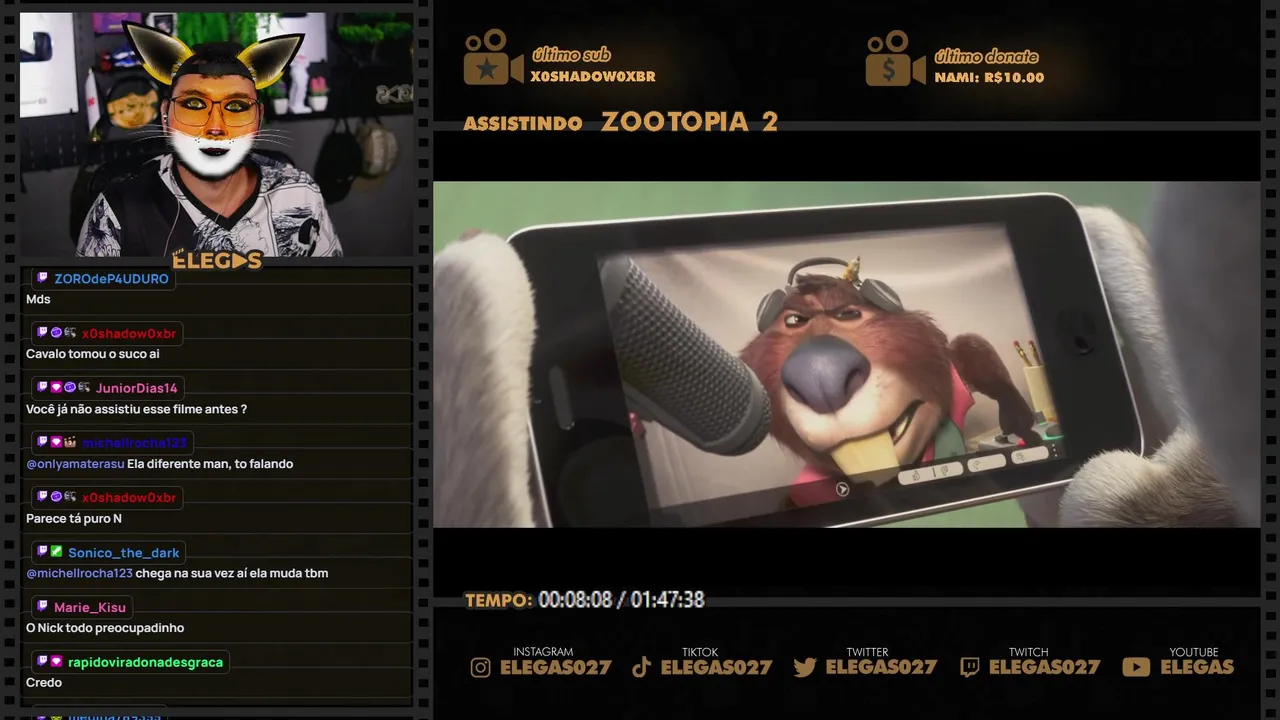Click the streamer webcam feed
Image resolution: width=1280 pixels, height=720 pixels.
(x=216, y=135)
